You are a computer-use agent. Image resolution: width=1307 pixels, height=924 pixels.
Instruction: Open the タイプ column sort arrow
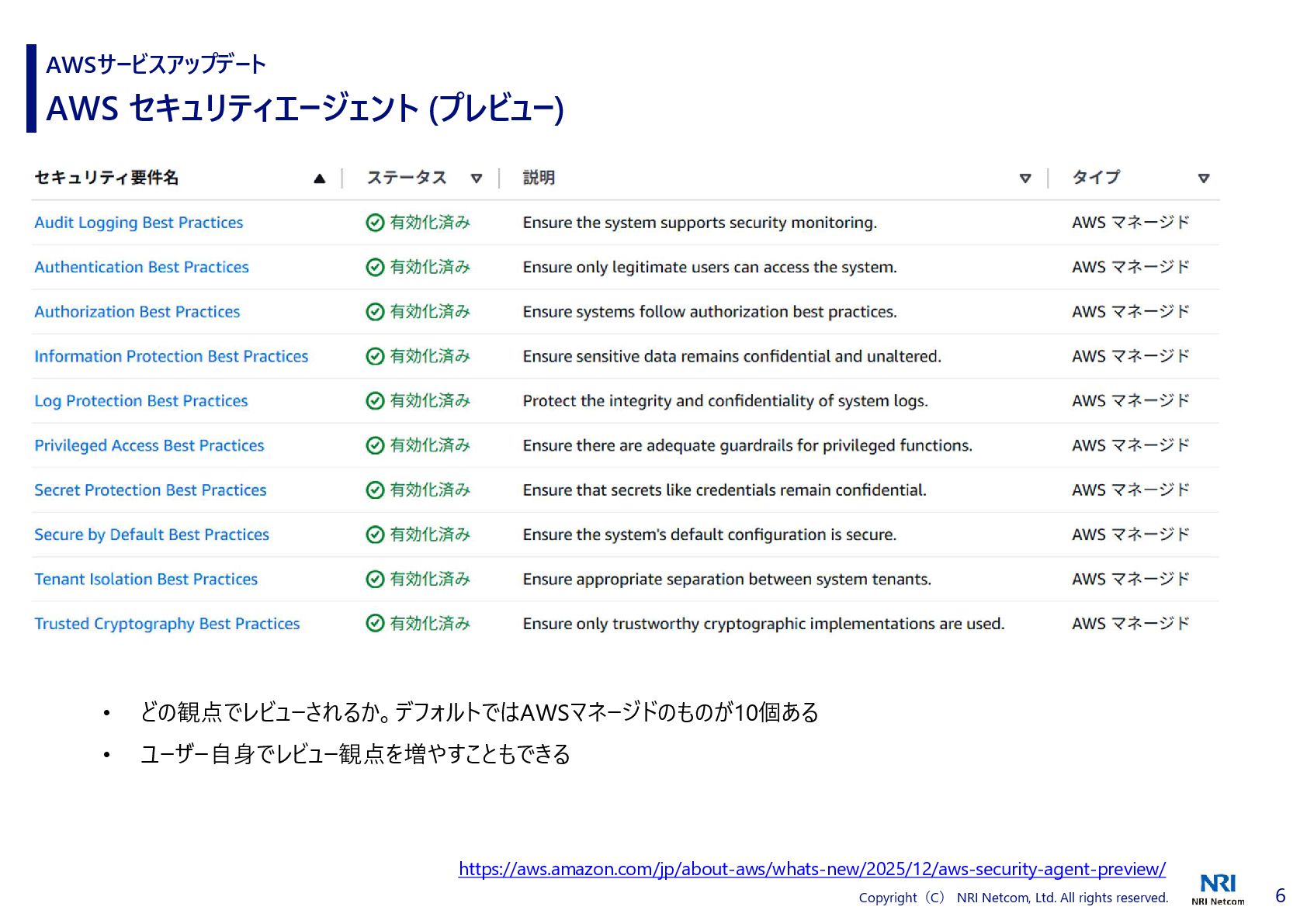point(1204,178)
